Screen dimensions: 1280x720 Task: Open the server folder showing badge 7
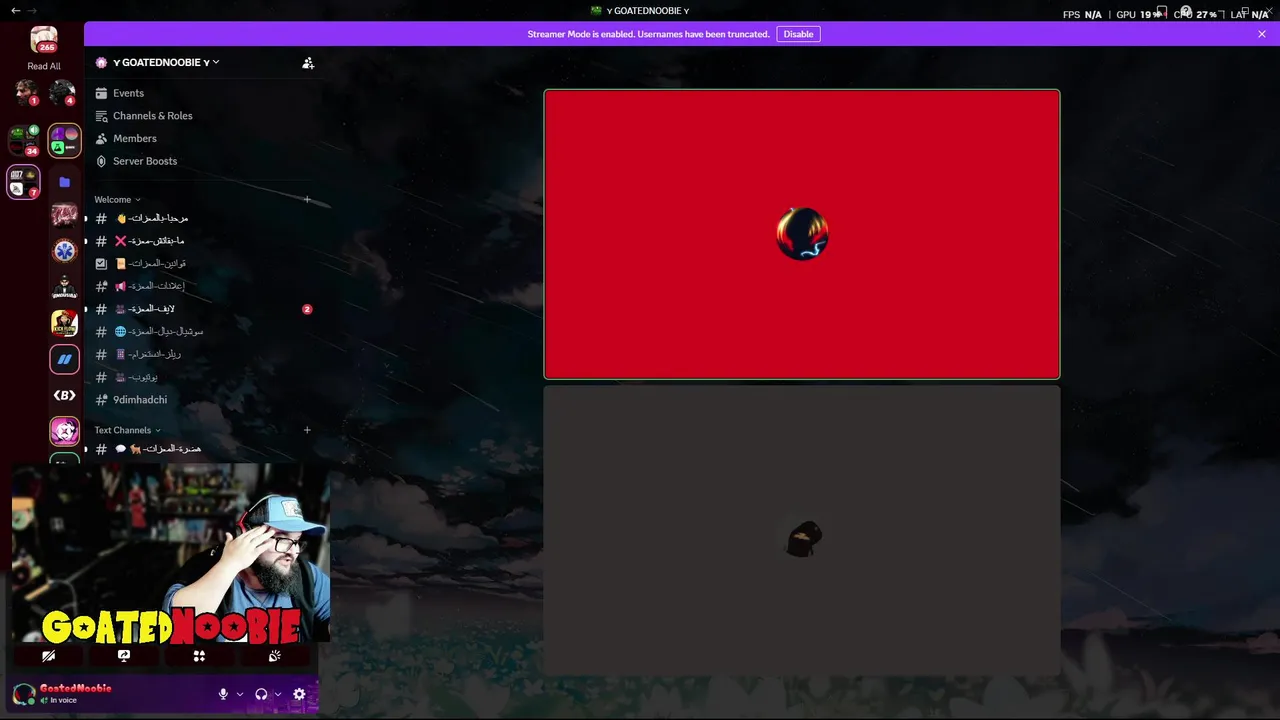[x=24, y=182]
